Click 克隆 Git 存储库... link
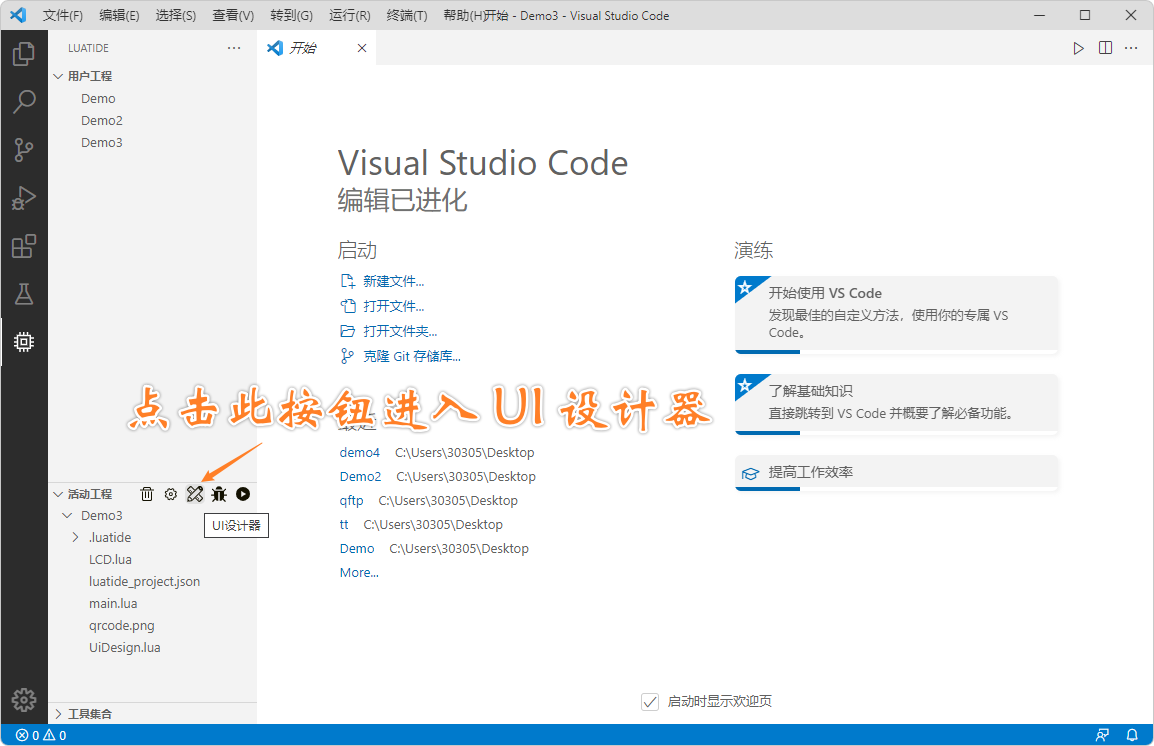Viewport: 1154px width, 746px height. (411, 356)
